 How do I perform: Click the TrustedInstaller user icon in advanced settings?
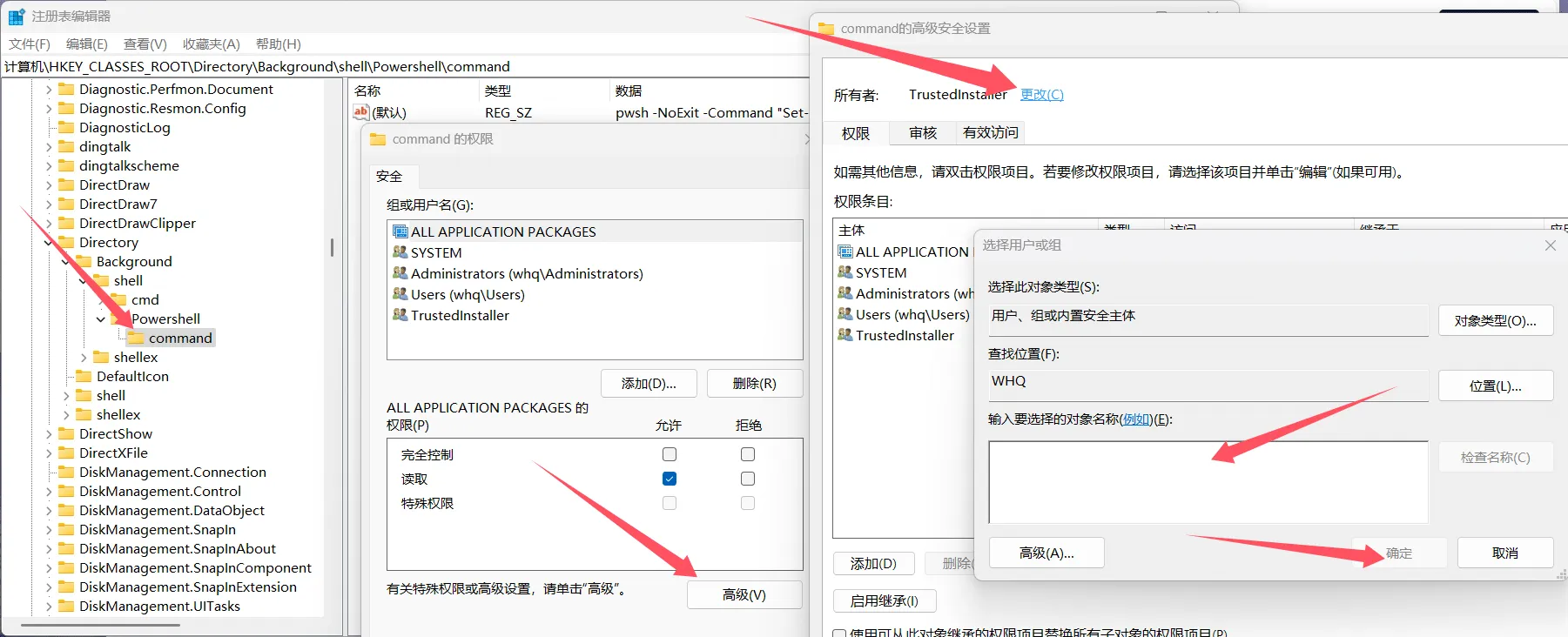point(845,335)
